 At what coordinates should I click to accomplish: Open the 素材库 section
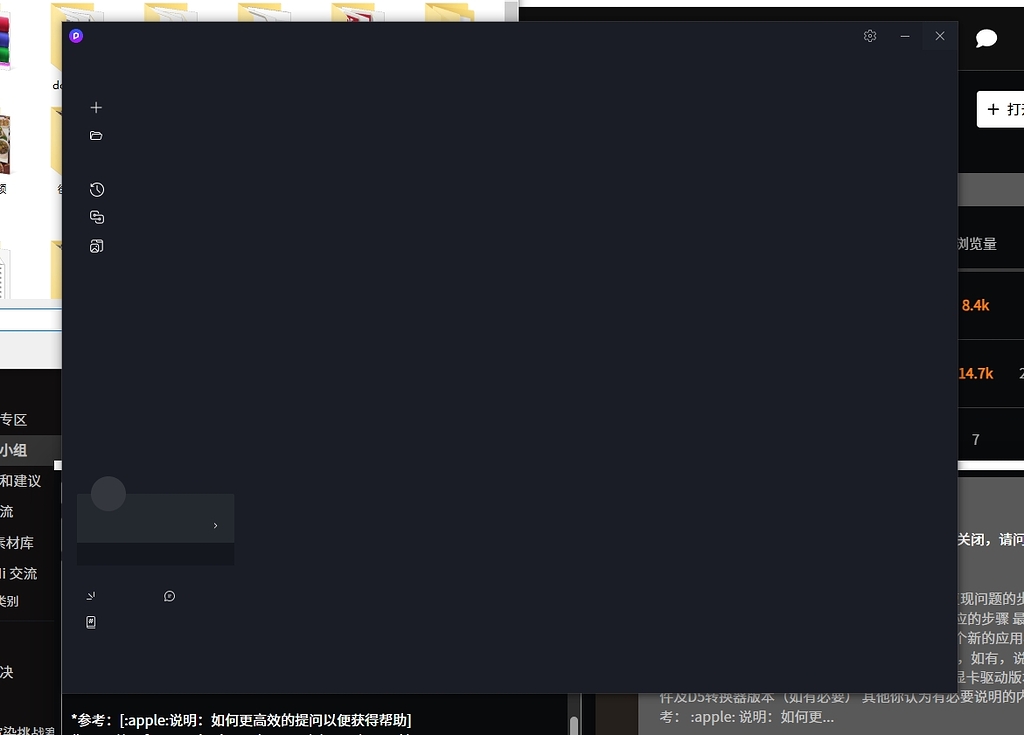point(18,542)
